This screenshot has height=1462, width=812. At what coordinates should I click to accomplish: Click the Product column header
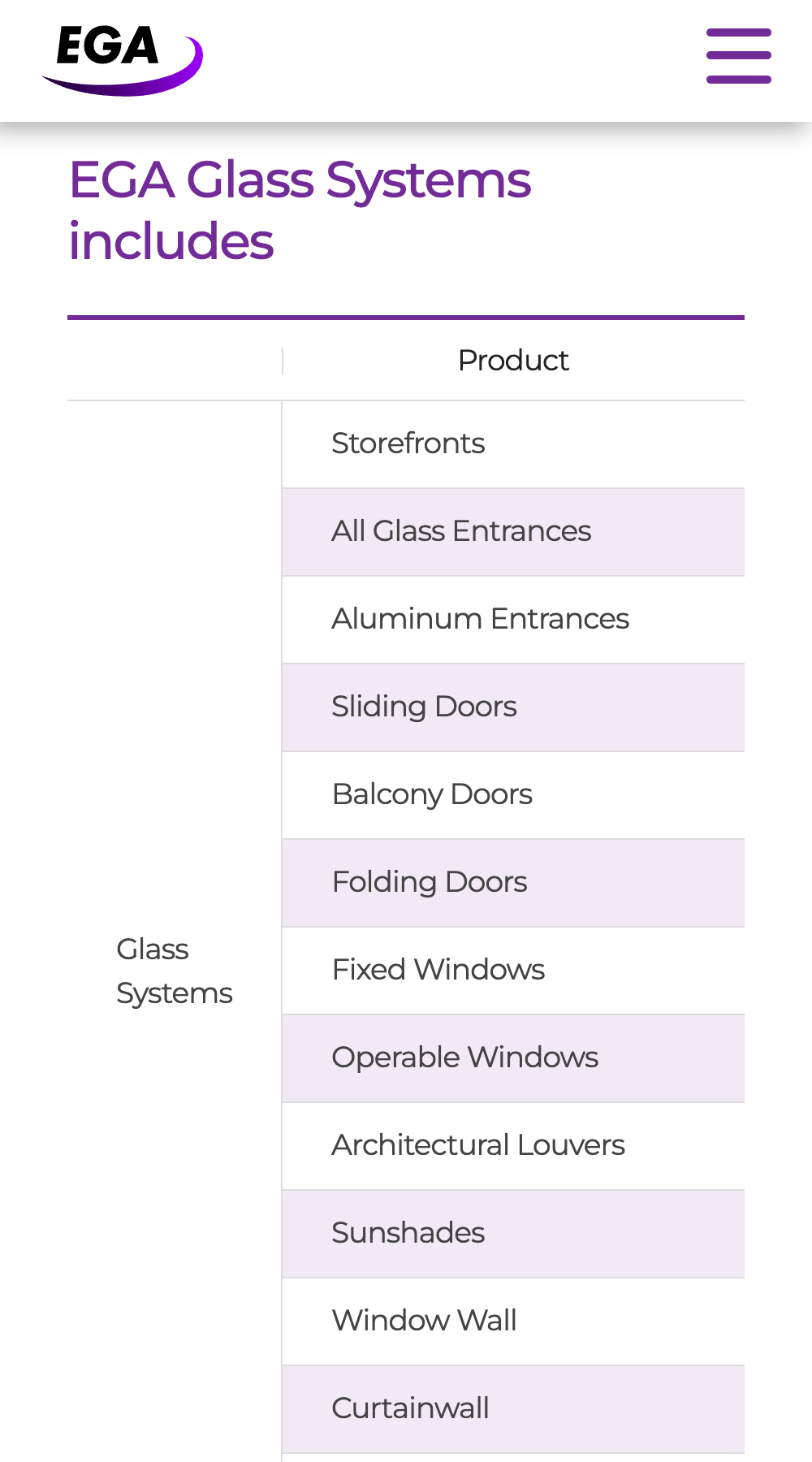click(513, 360)
